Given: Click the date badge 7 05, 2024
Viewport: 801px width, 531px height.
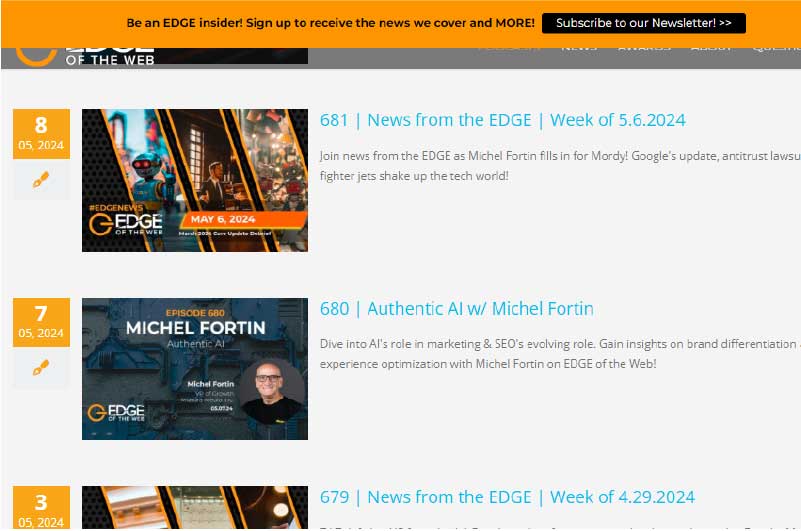Looking at the screenshot, I should pos(41,322).
